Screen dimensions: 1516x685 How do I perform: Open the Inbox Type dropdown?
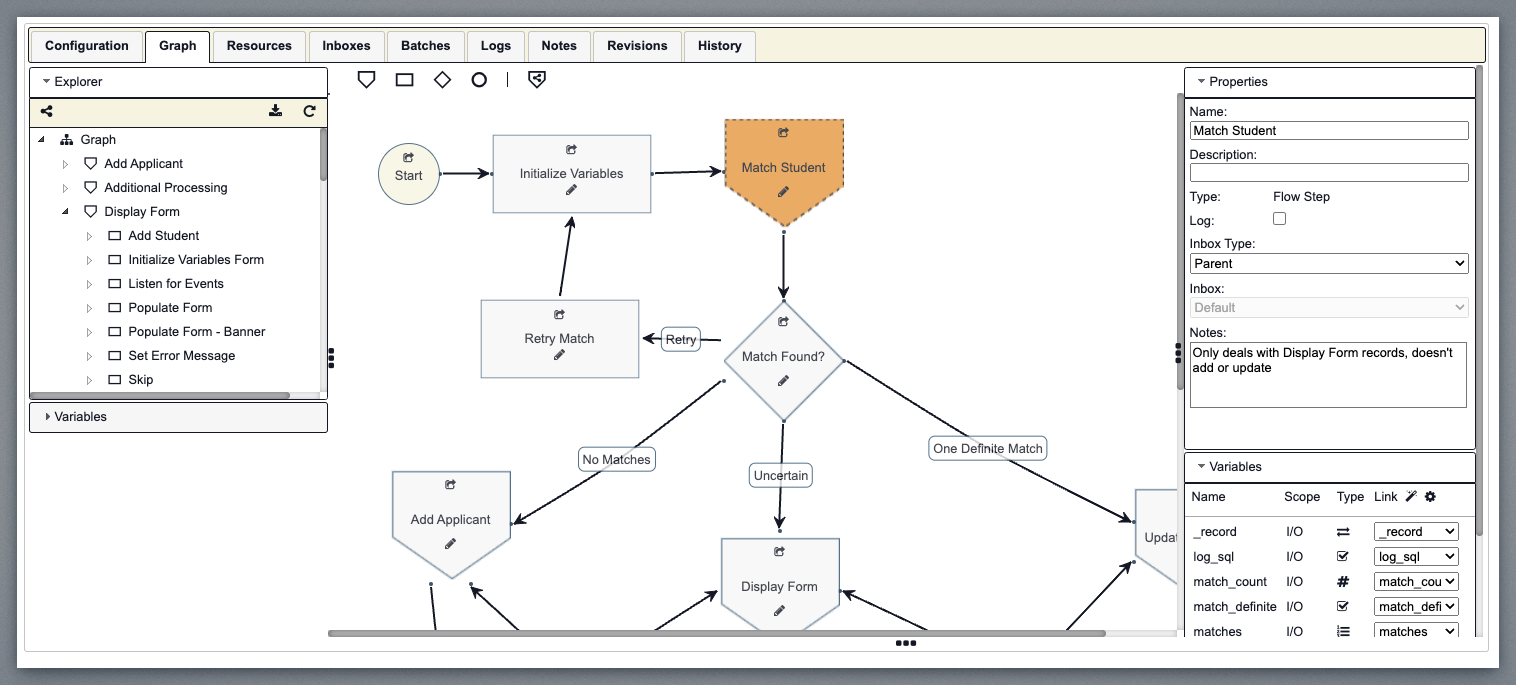coord(1328,264)
